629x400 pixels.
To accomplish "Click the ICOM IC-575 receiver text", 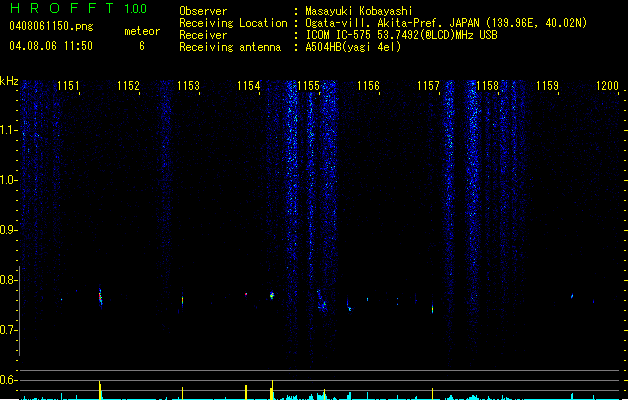I will point(402,35).
